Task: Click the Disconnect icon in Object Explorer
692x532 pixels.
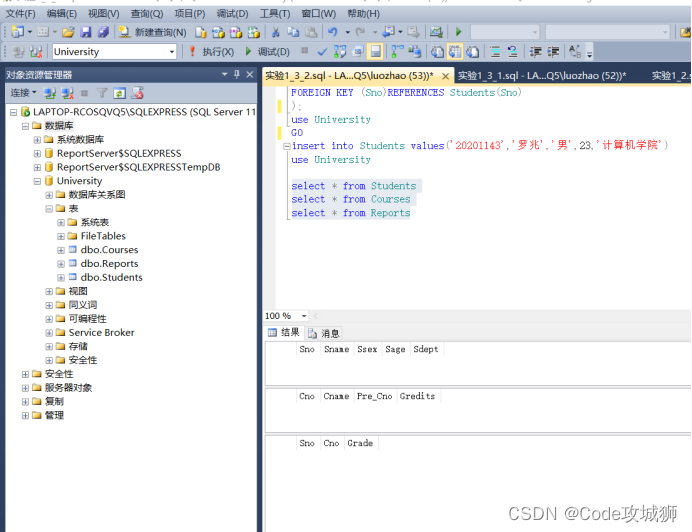Action: point(67,93)
